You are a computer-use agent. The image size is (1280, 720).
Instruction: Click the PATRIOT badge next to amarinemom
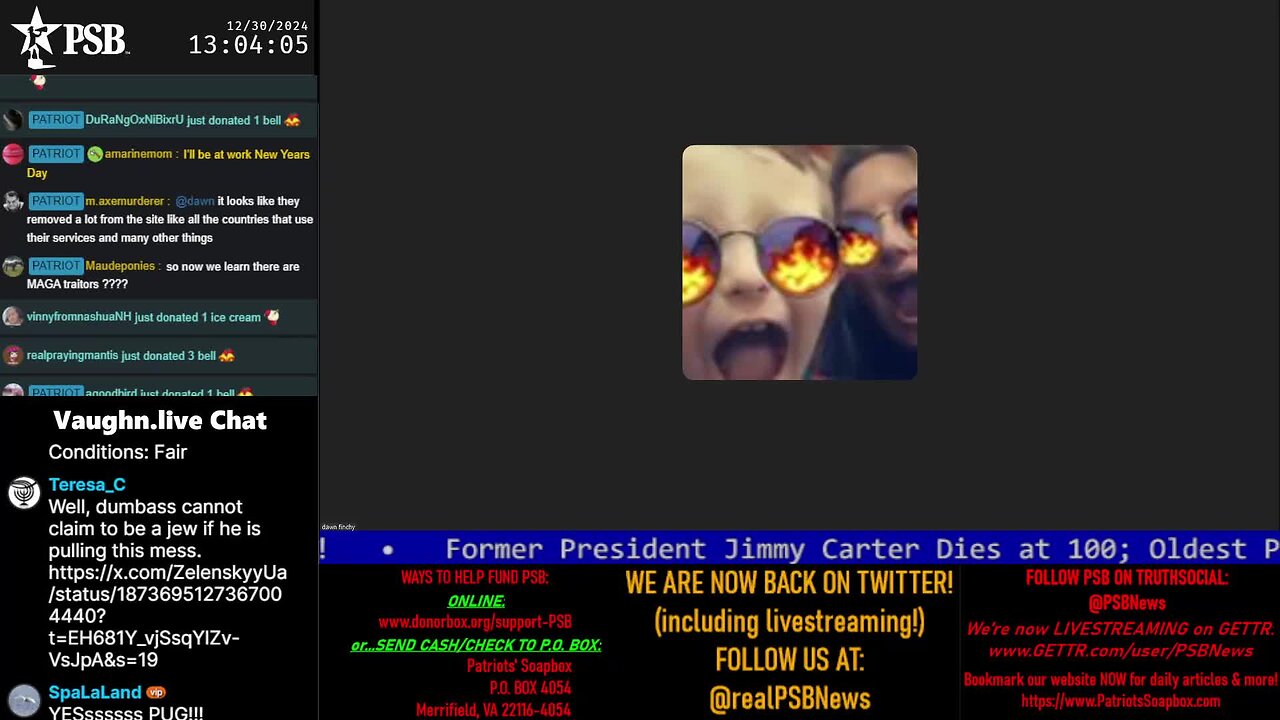(55, 153)
